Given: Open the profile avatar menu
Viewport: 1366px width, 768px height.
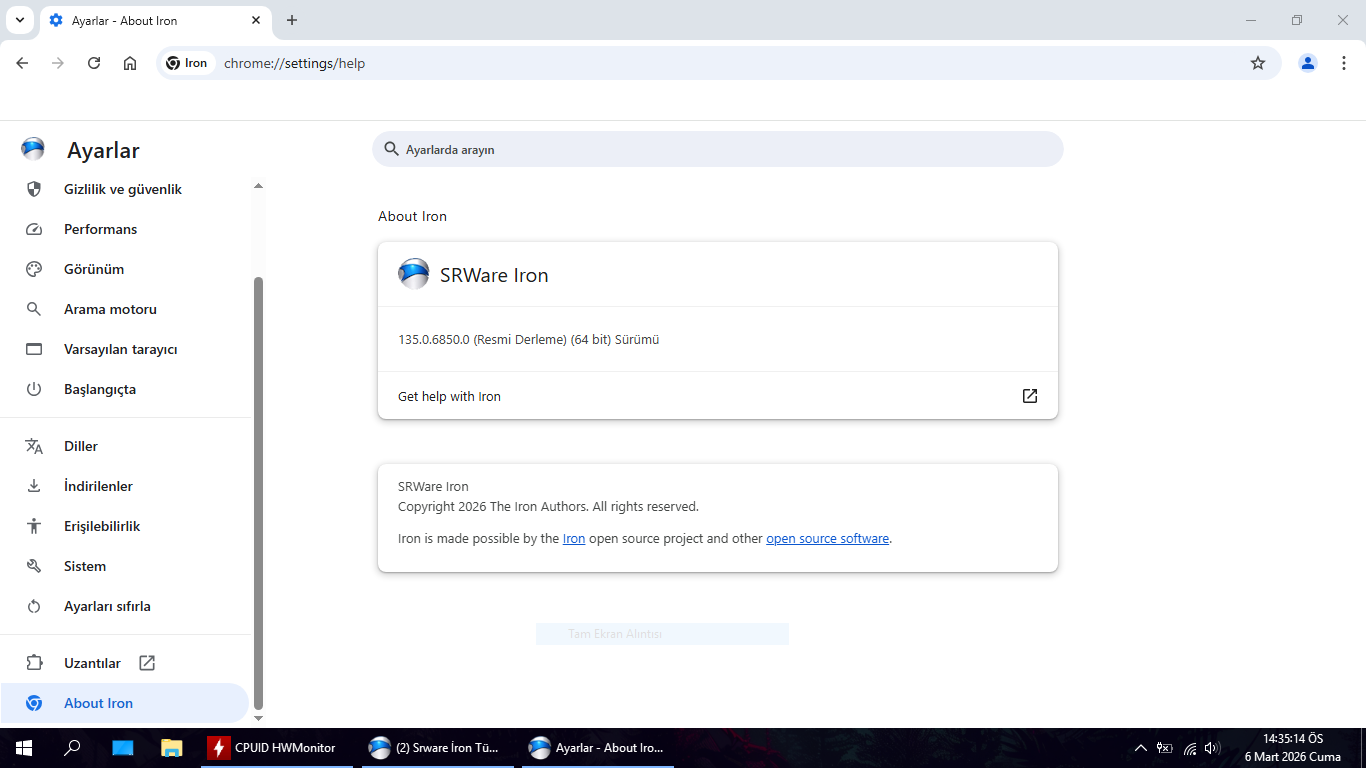Looking at the screenshot, I should tap(1308, 63).
